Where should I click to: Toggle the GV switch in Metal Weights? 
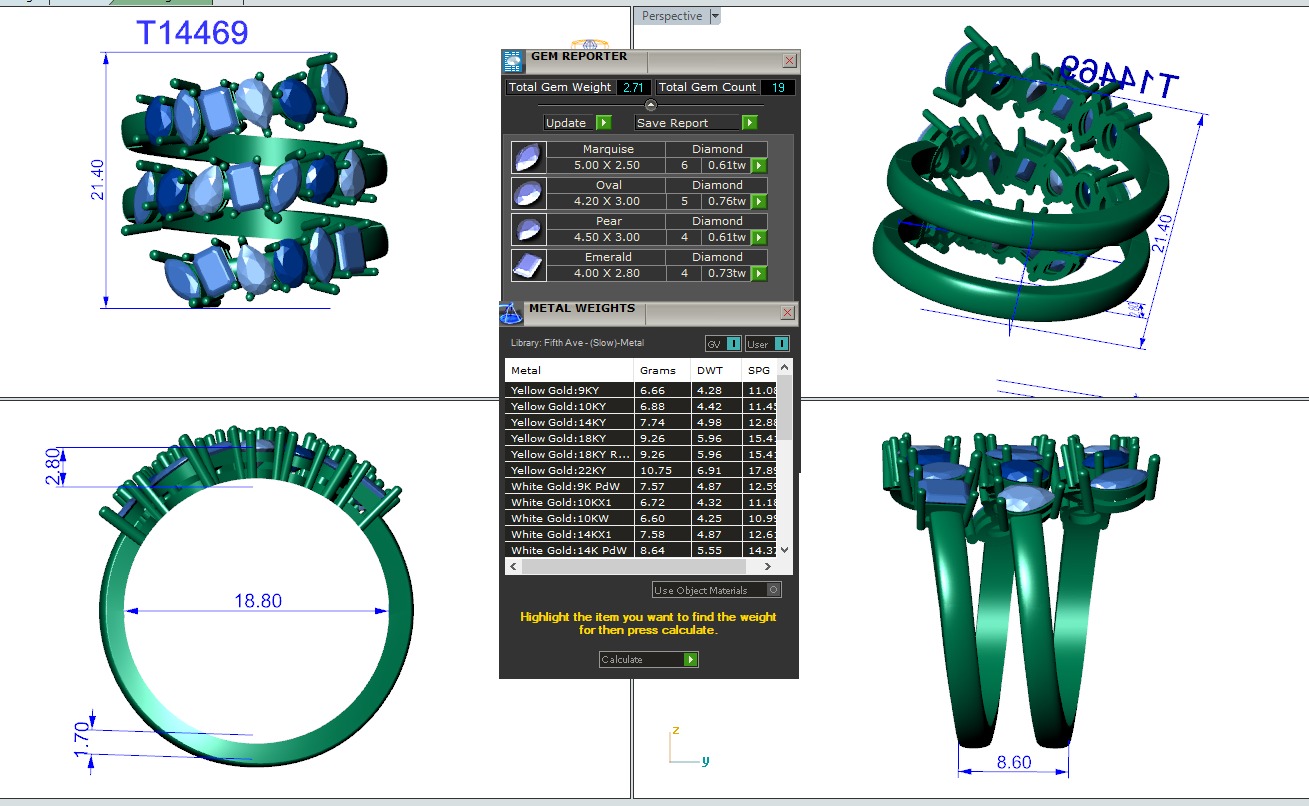(733, 344)
